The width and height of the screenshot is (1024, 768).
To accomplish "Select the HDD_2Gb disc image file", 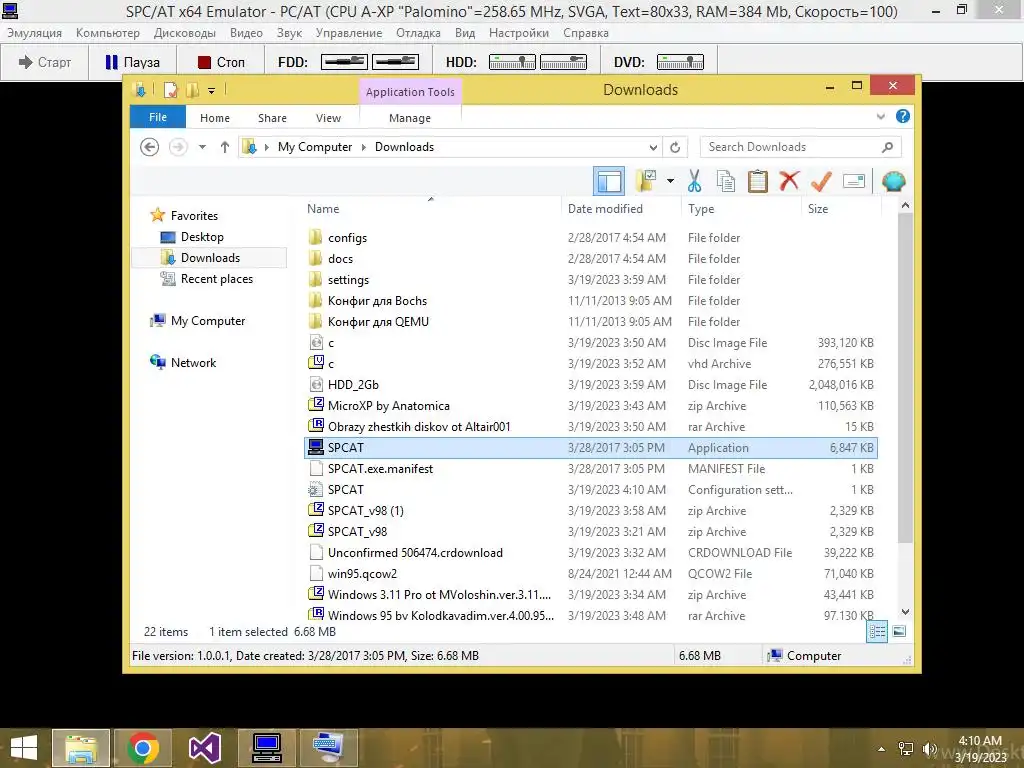I will coord(591,385).
